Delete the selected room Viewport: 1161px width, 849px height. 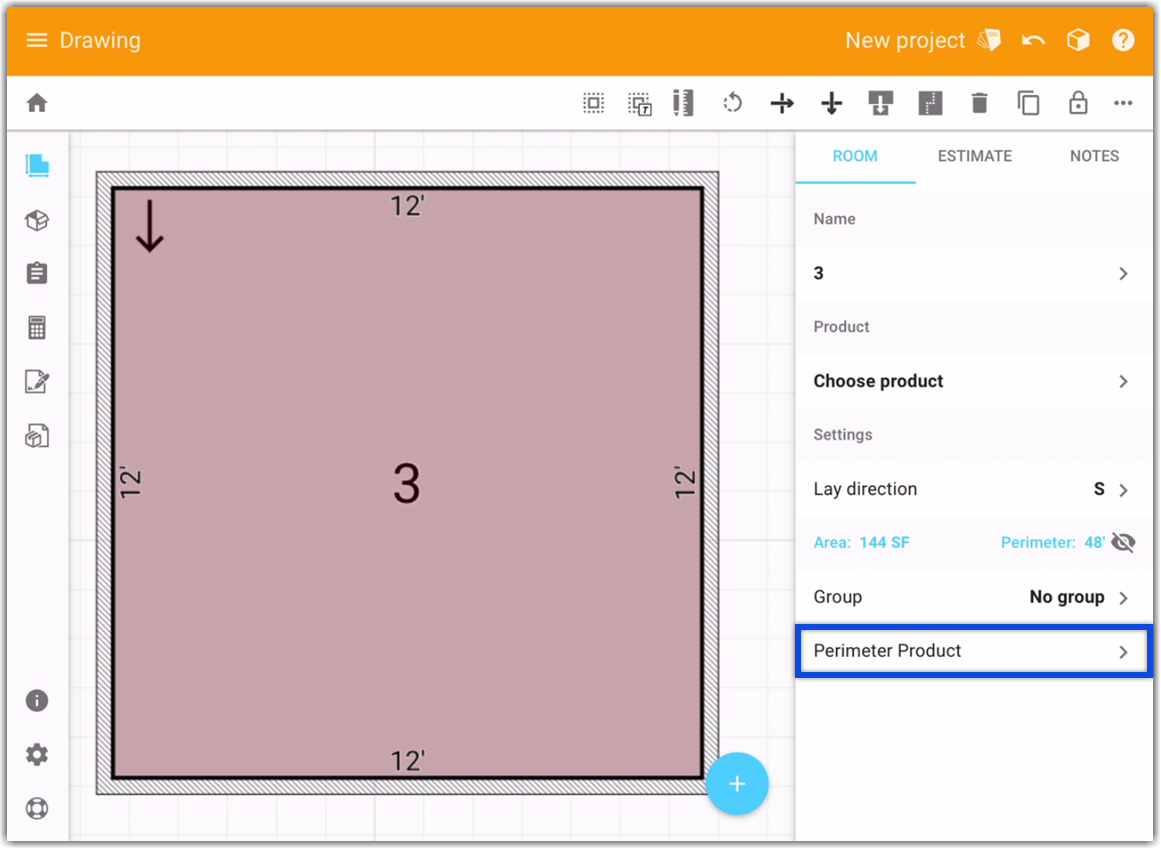point(980,103)
